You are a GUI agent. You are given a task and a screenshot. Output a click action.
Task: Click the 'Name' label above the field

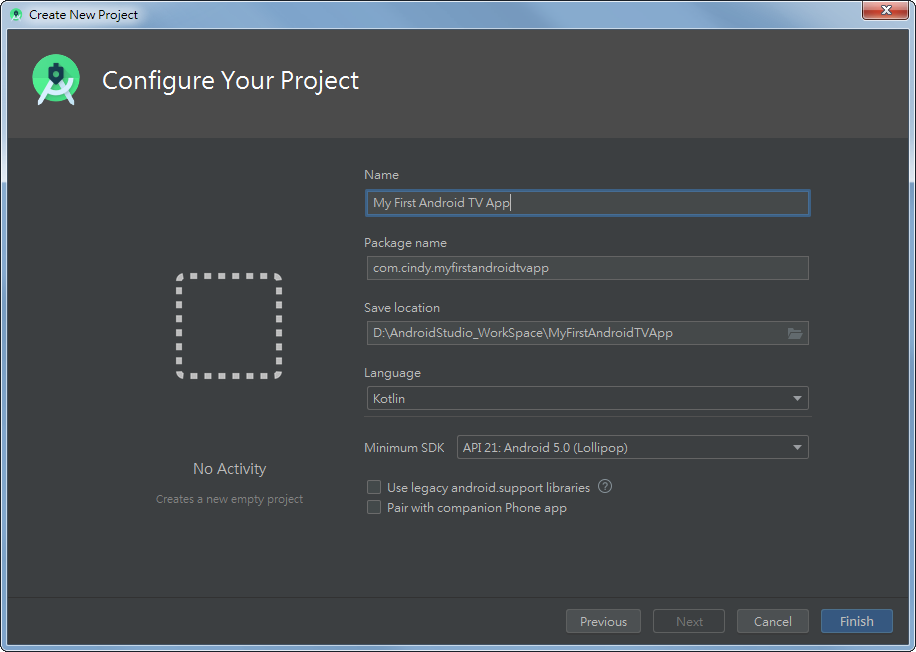pos(381,175)
